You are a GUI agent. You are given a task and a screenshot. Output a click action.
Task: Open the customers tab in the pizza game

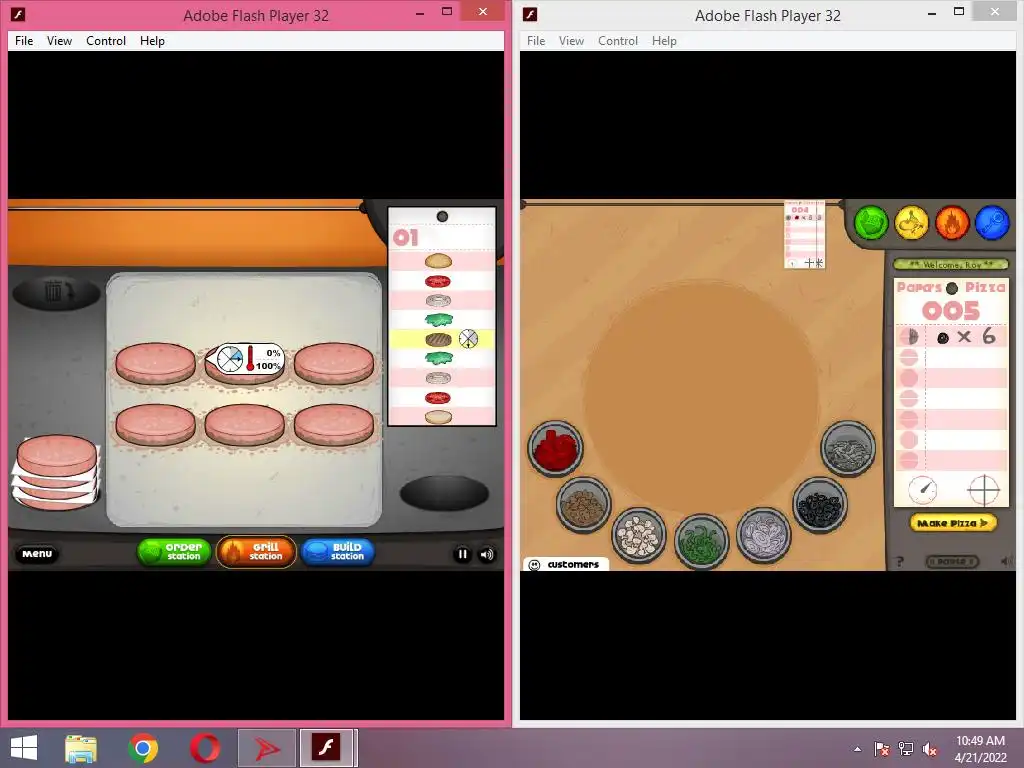[x=566, y=564]
